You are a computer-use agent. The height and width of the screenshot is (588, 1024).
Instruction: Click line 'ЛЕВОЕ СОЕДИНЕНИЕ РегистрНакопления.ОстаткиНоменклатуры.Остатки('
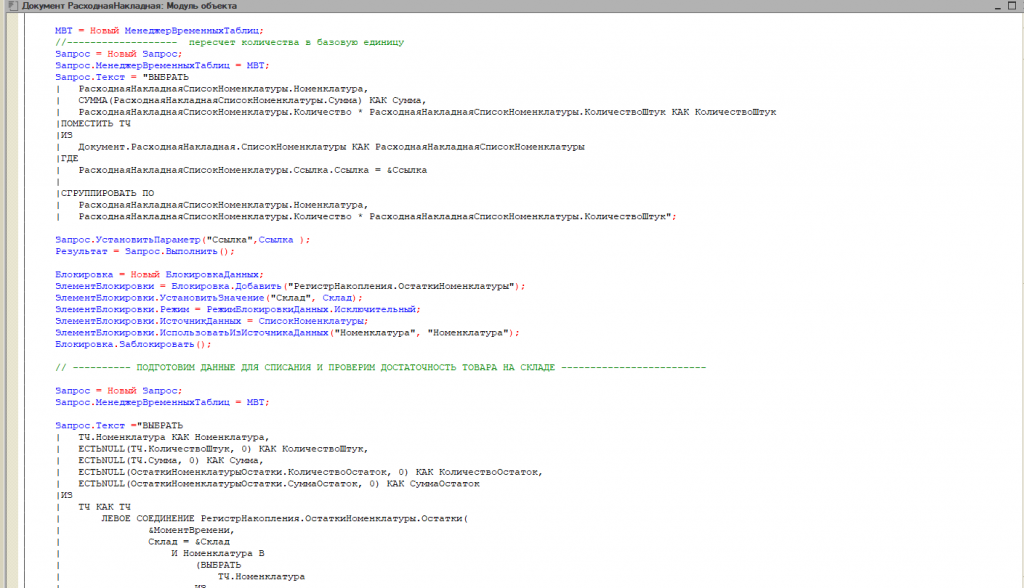[x=285, y=519]
